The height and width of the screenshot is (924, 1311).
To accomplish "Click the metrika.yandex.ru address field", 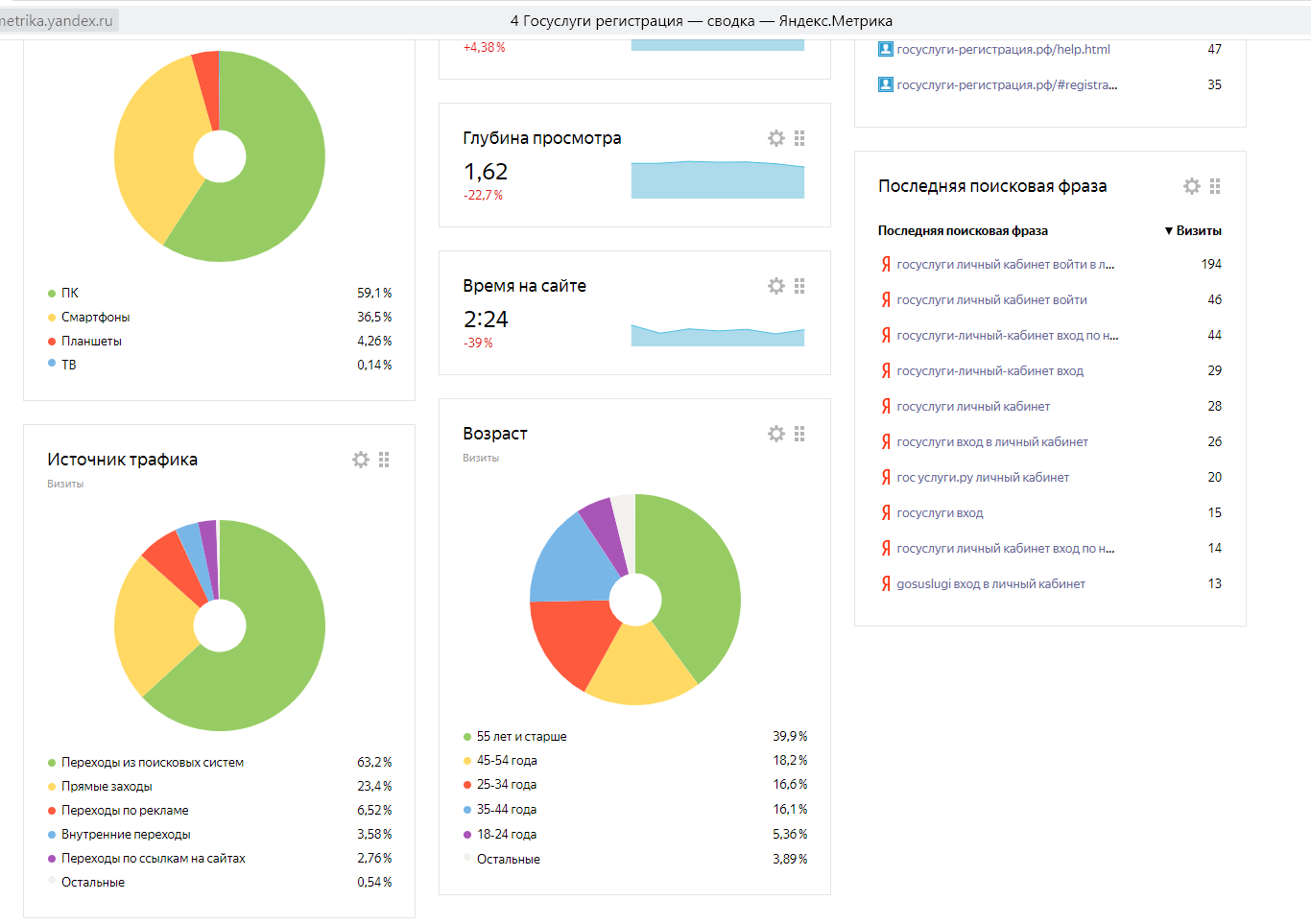I will pos(58,20).
